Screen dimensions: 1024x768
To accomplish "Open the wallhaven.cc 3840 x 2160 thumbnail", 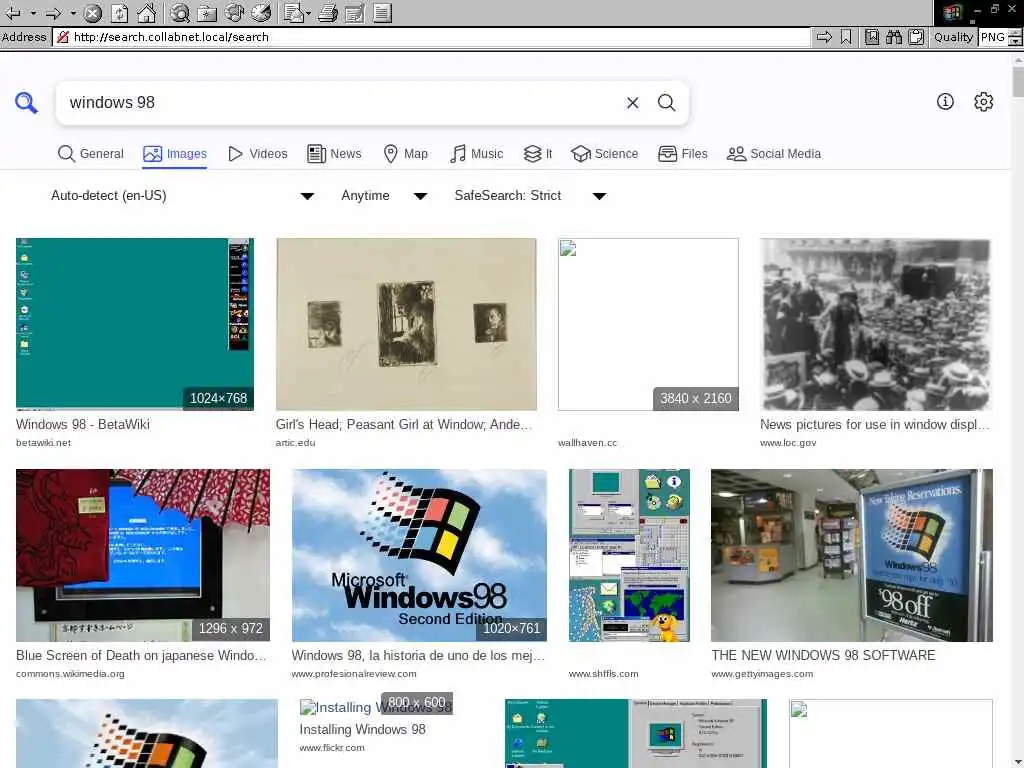I will 648,325.
